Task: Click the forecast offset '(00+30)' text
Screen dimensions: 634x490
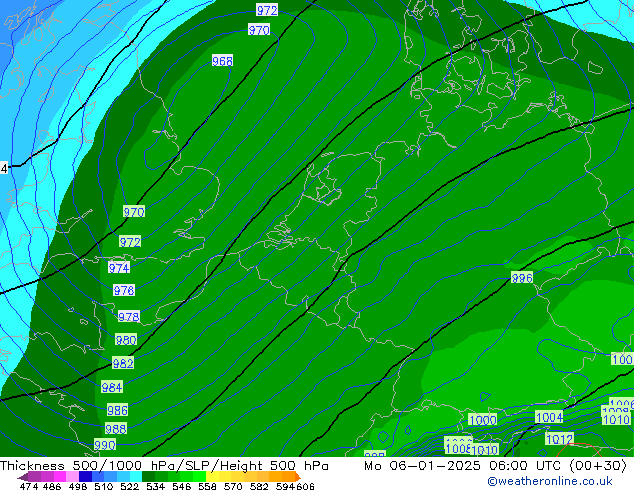Action: click(x=598, y=466)
